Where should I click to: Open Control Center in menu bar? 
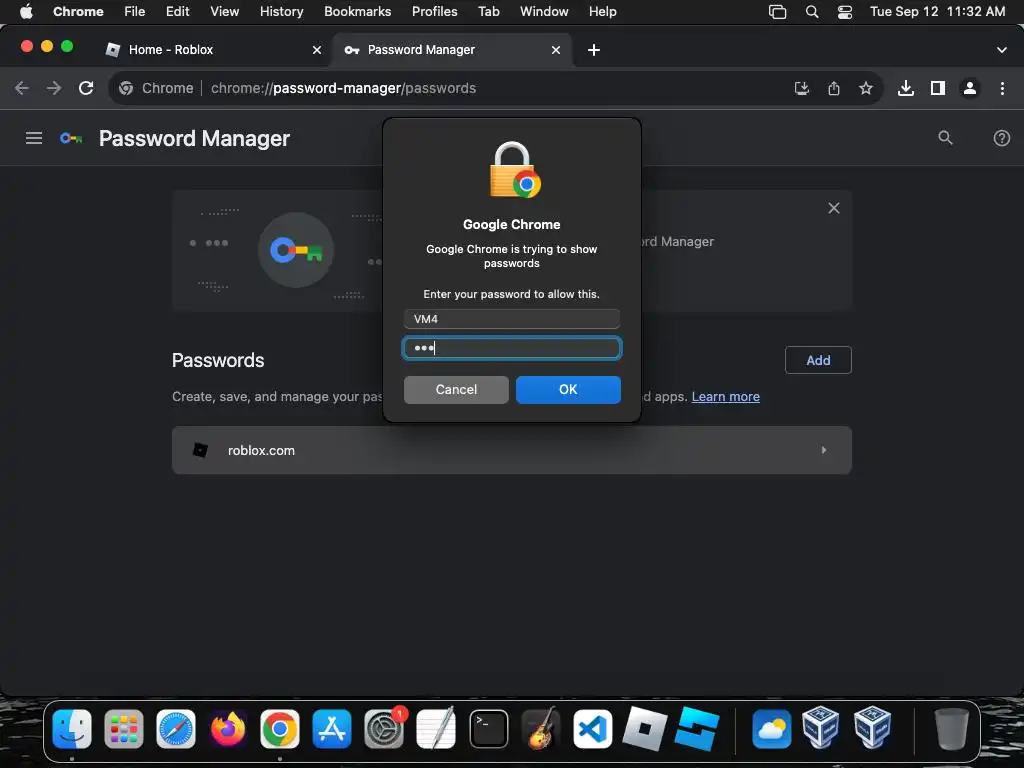click(844, 11)
